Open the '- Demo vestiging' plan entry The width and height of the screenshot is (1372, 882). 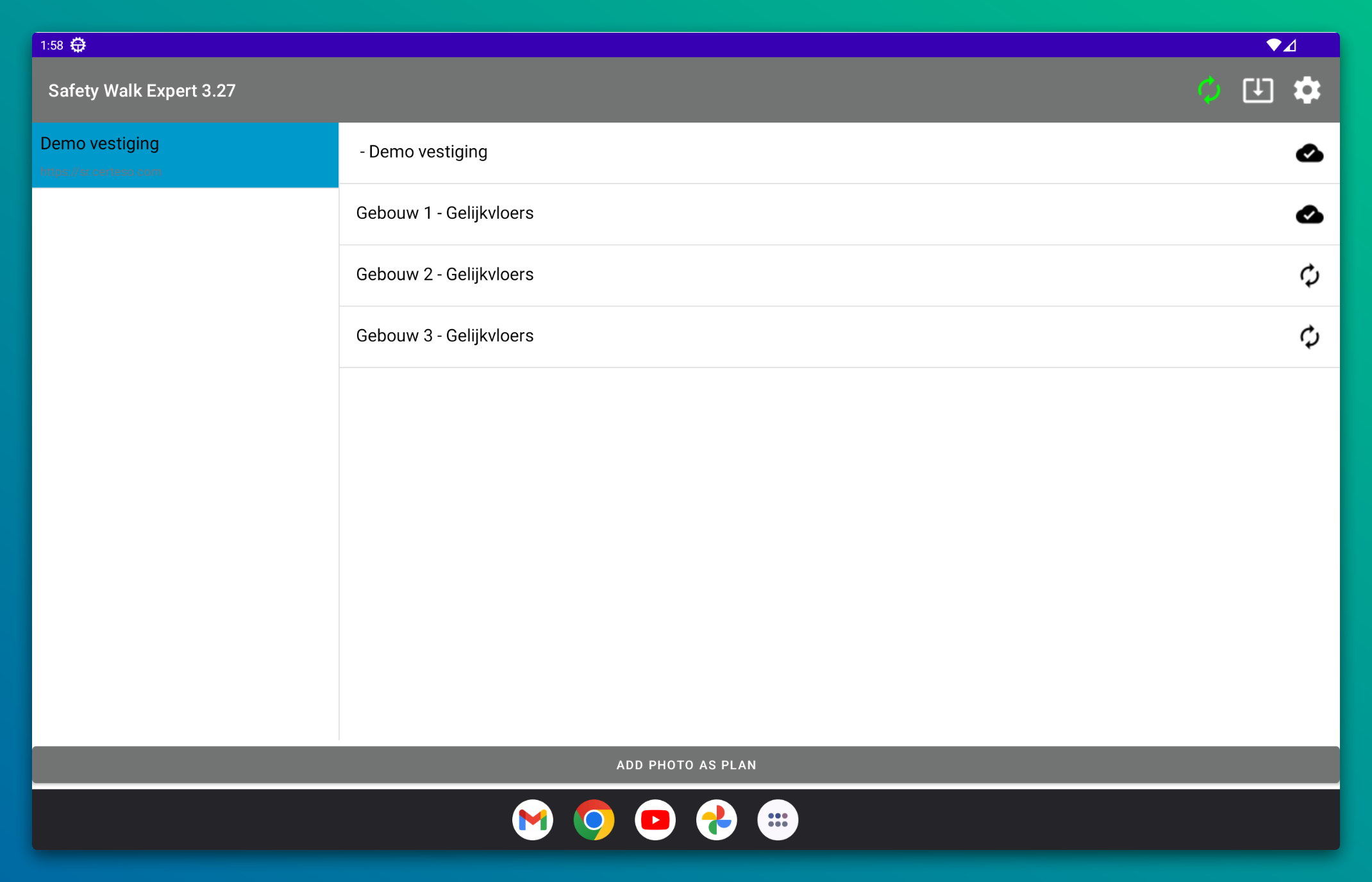(423, 152)
